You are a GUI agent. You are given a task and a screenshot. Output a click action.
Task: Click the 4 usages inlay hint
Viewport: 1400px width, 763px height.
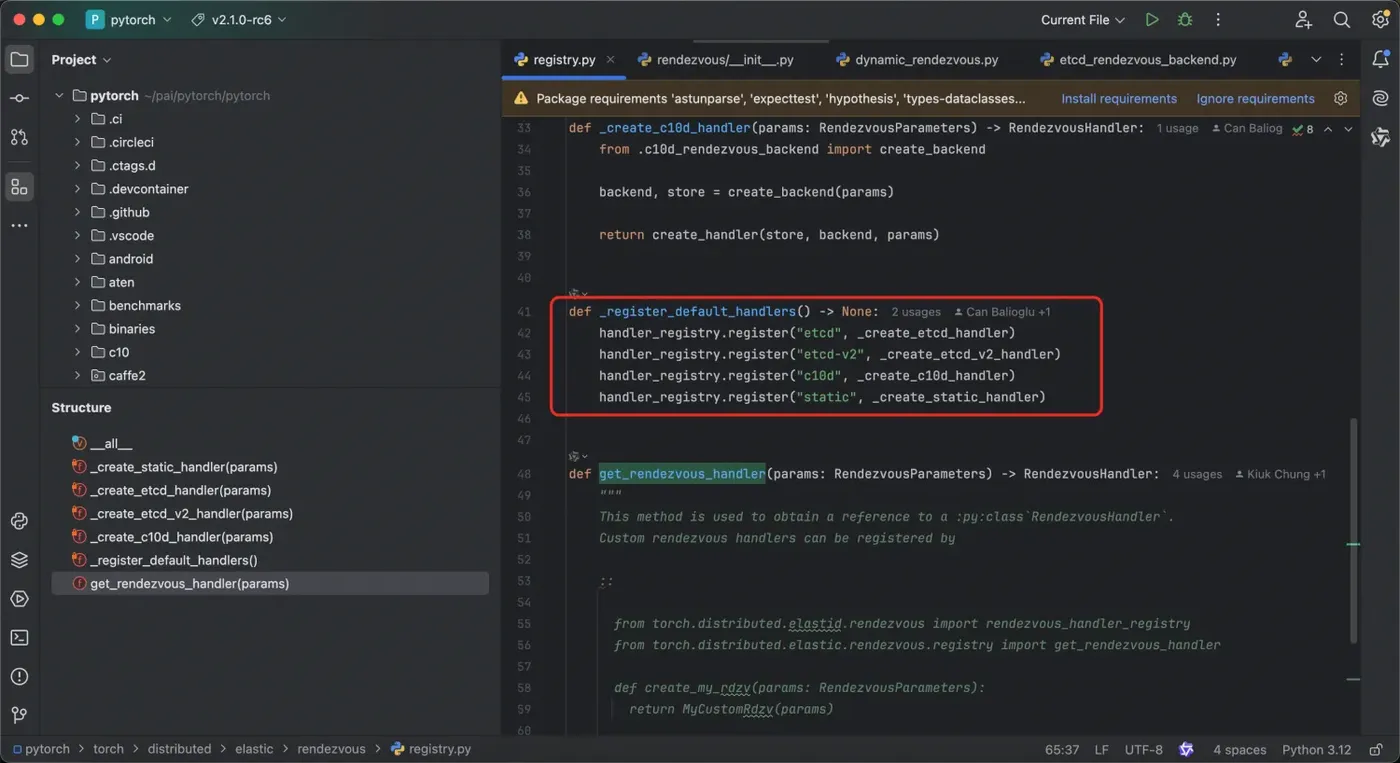(x=1197, y=474)
